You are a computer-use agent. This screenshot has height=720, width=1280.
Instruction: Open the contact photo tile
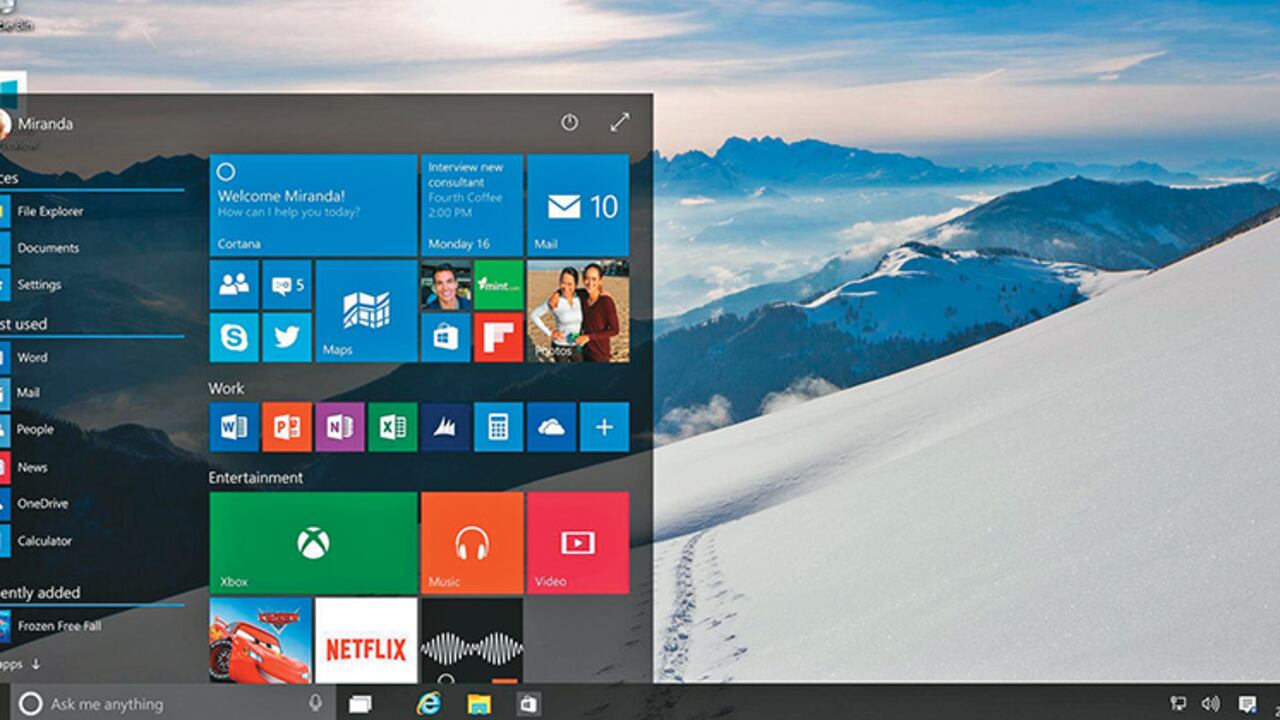446,285
